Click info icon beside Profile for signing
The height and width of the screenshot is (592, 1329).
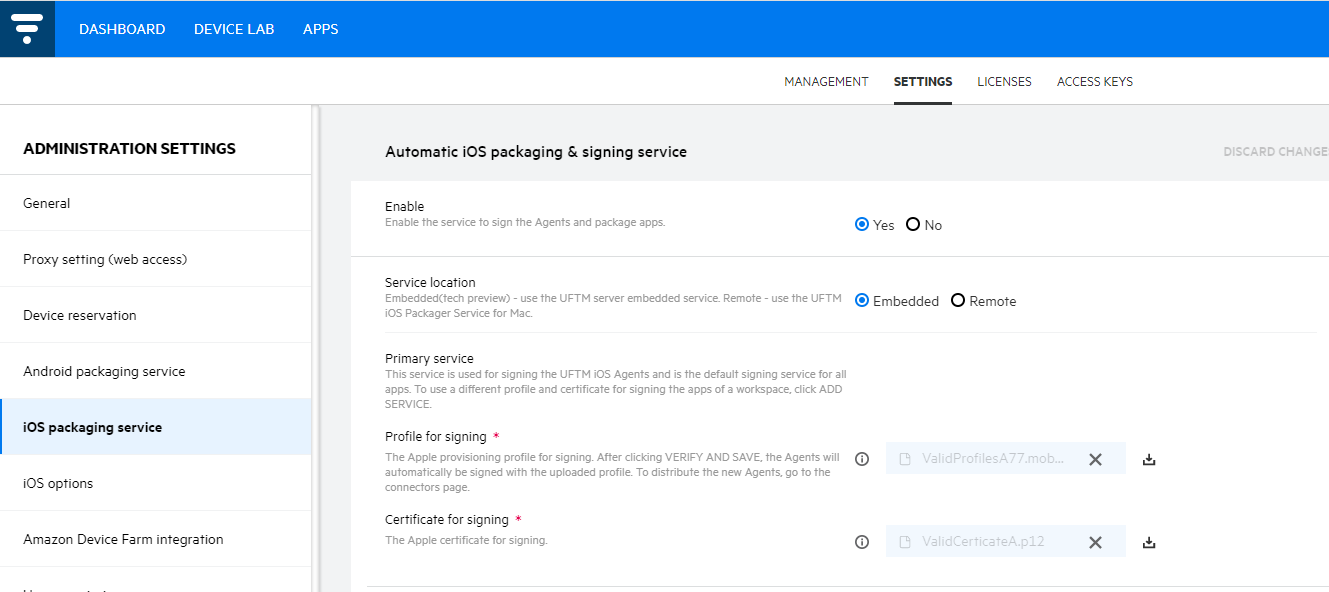click(862, 459)
